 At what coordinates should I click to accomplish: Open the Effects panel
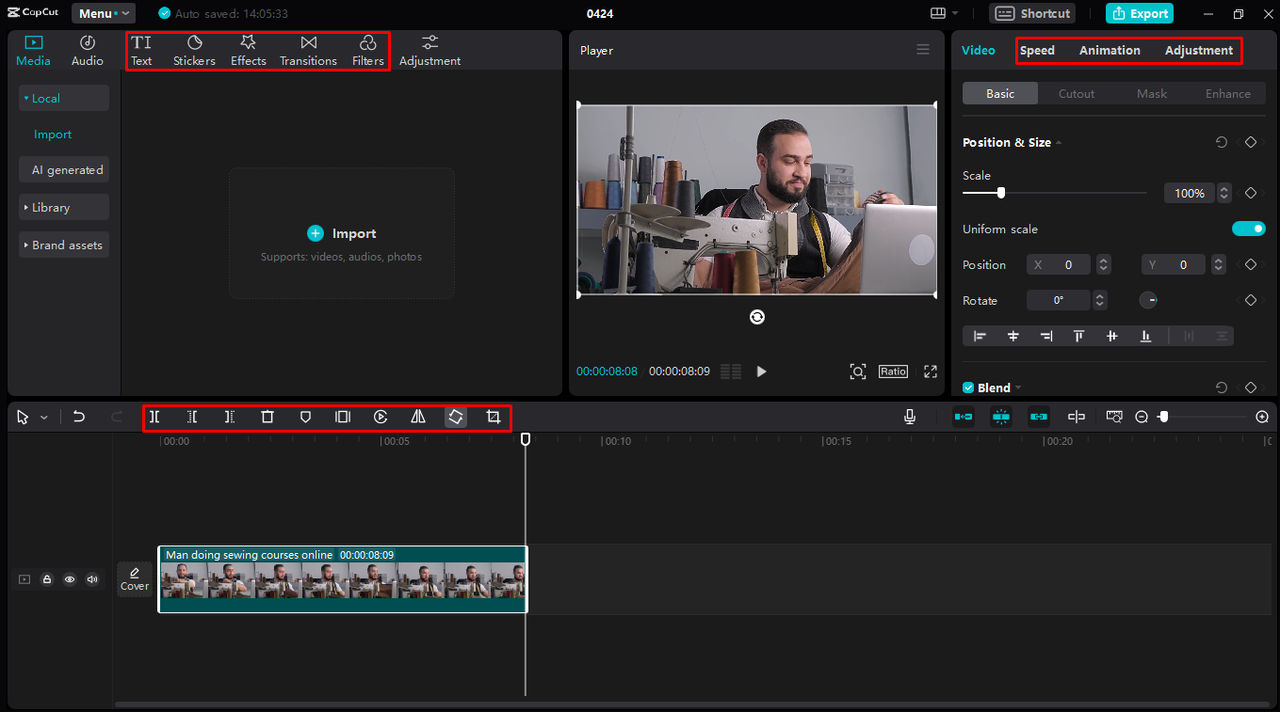coord(248,51)
